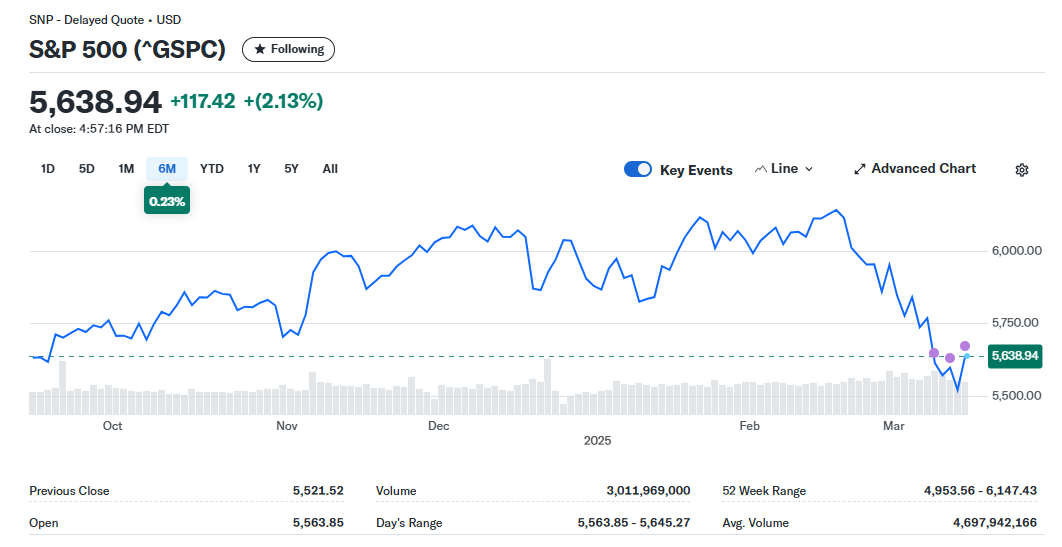Click the S&P 500 (^GSPC) title
The width and height of the screenshot is (1062, 547).
(127, 49)
